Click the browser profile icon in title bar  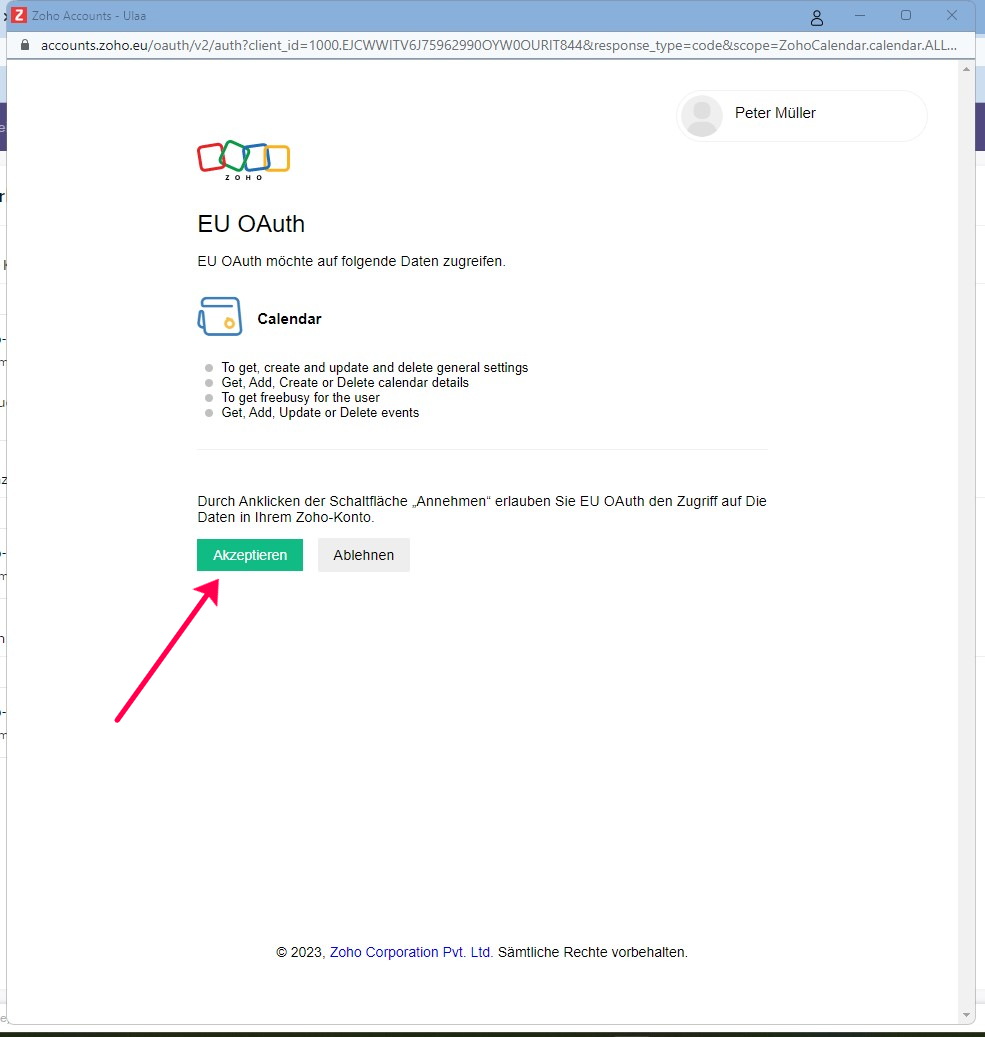click(x=817, y=18)
